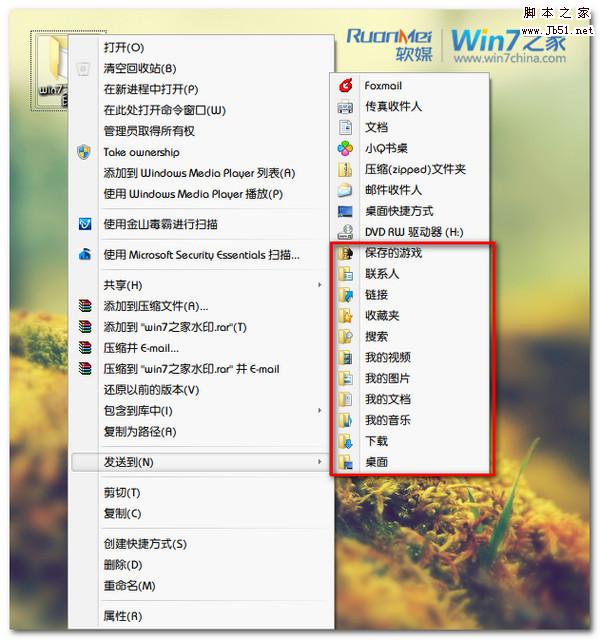Click the 小Q书桌 colorful clover icon

click(345, 148)
